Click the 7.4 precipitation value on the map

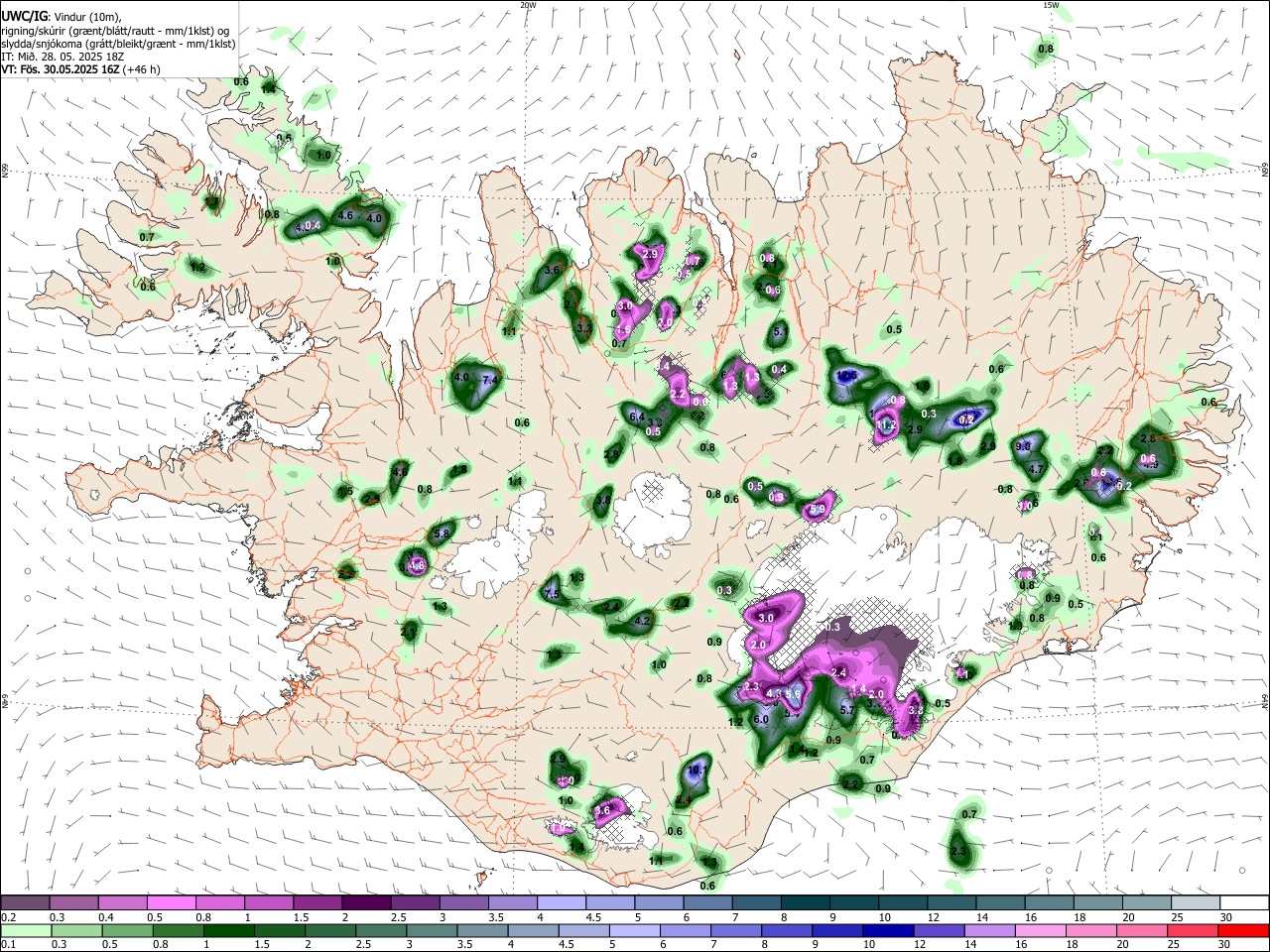(489, 380)
